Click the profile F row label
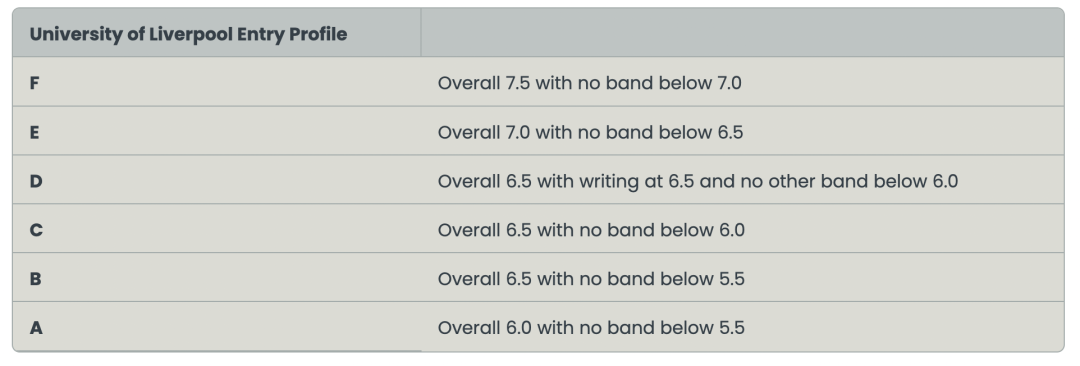Image resolution: width=1080 pixels, height=366 pixels. click(34, 83)
